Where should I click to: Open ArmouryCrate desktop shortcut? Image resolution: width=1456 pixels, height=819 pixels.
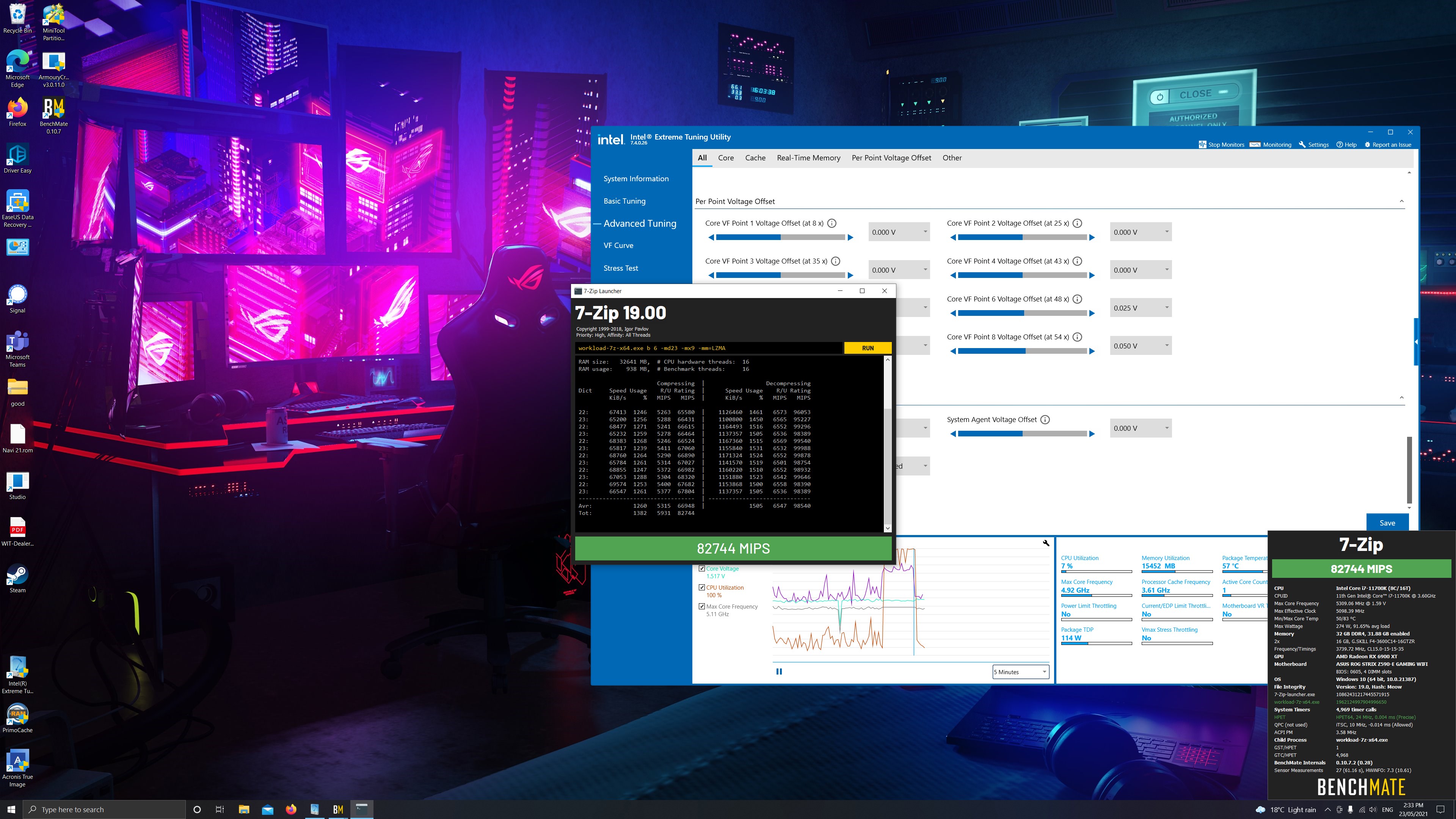tap(54, 69)
